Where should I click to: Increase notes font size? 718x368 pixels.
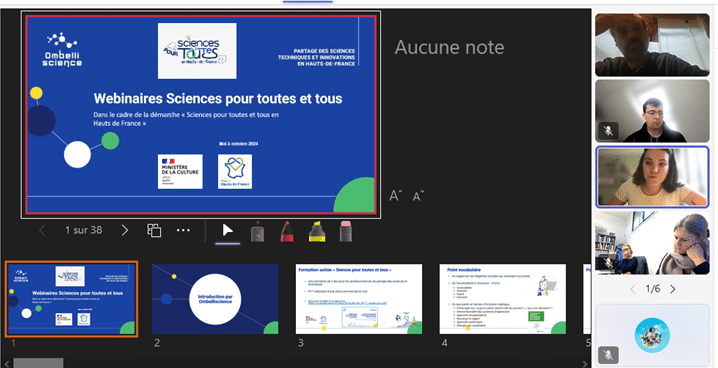(396, 196)
